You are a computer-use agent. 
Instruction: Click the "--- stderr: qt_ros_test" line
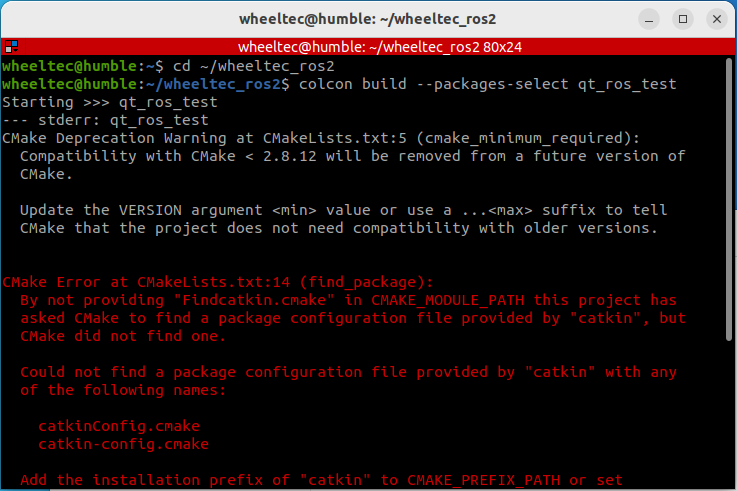click(105, 120)
